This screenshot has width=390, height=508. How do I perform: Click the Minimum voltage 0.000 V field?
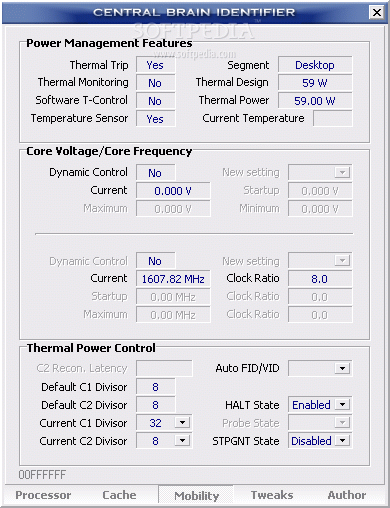pos(320,209)
